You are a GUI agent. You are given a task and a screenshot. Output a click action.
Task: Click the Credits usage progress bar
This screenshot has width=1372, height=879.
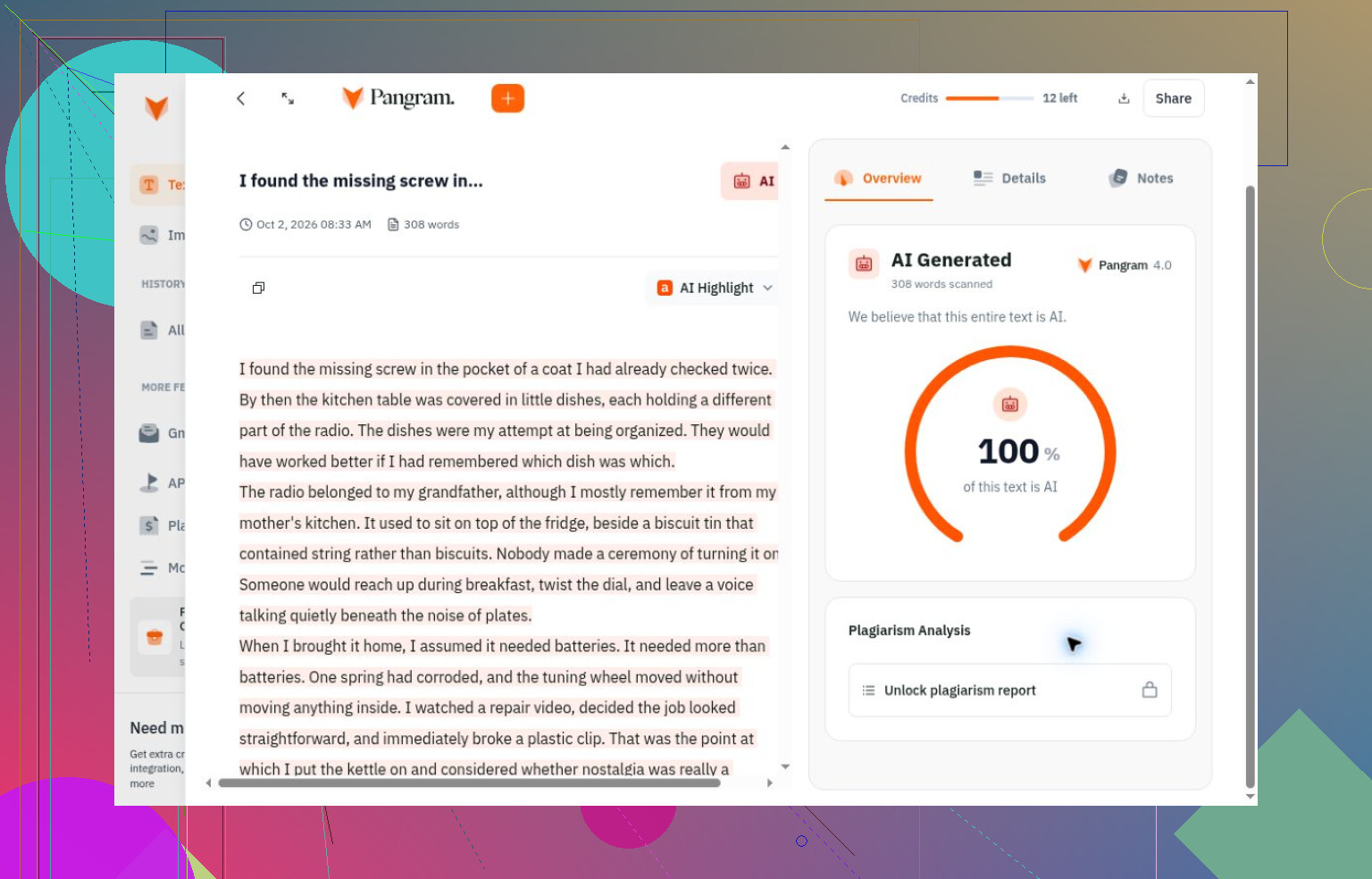click(990, 98)
